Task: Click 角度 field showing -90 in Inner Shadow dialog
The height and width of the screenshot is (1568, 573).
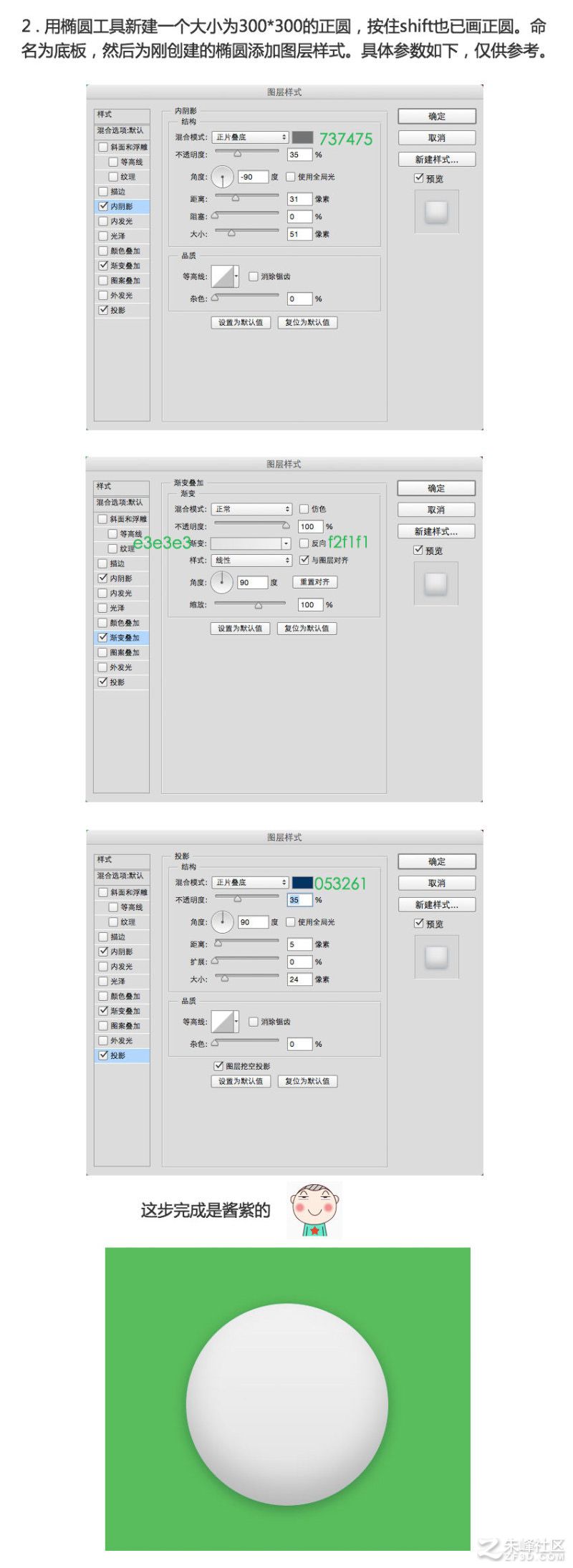Action: pos(252,176)
